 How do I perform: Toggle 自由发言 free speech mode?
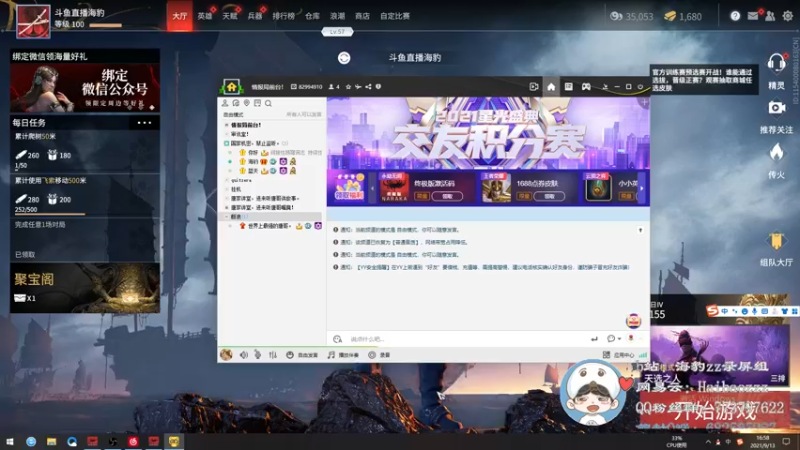[302, 355]
